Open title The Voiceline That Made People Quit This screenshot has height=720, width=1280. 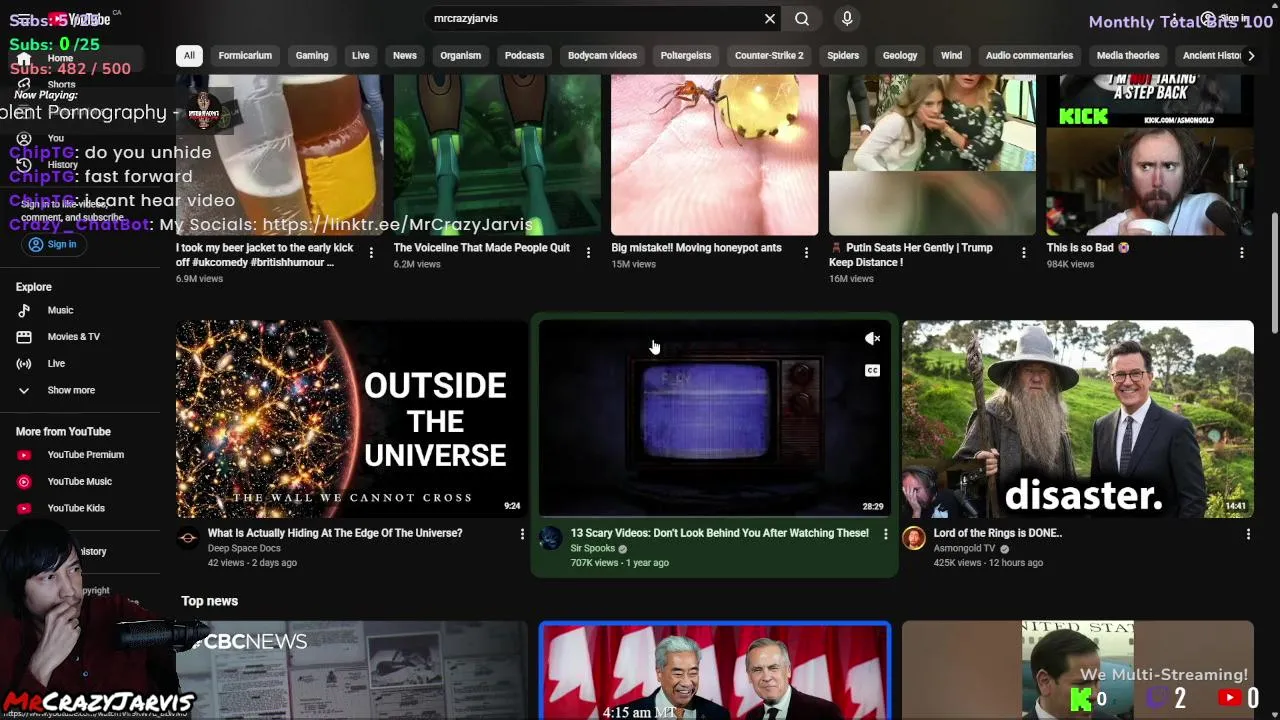pos(481,248)
